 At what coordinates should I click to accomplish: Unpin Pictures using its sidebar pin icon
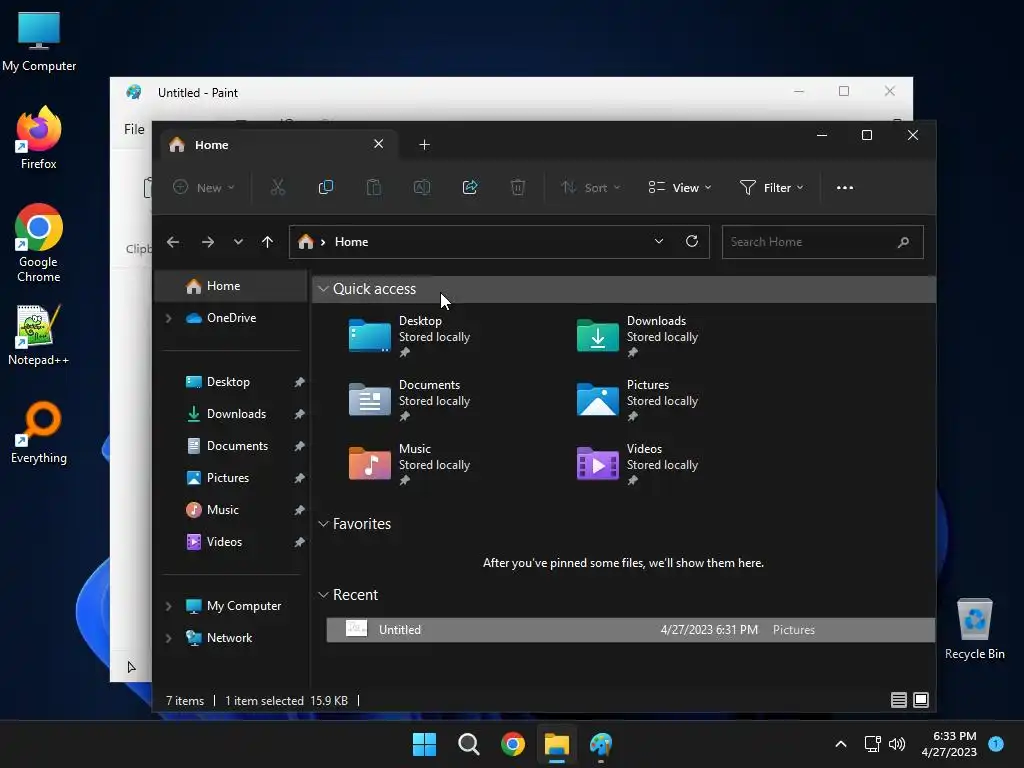click(x=299, y=478)
